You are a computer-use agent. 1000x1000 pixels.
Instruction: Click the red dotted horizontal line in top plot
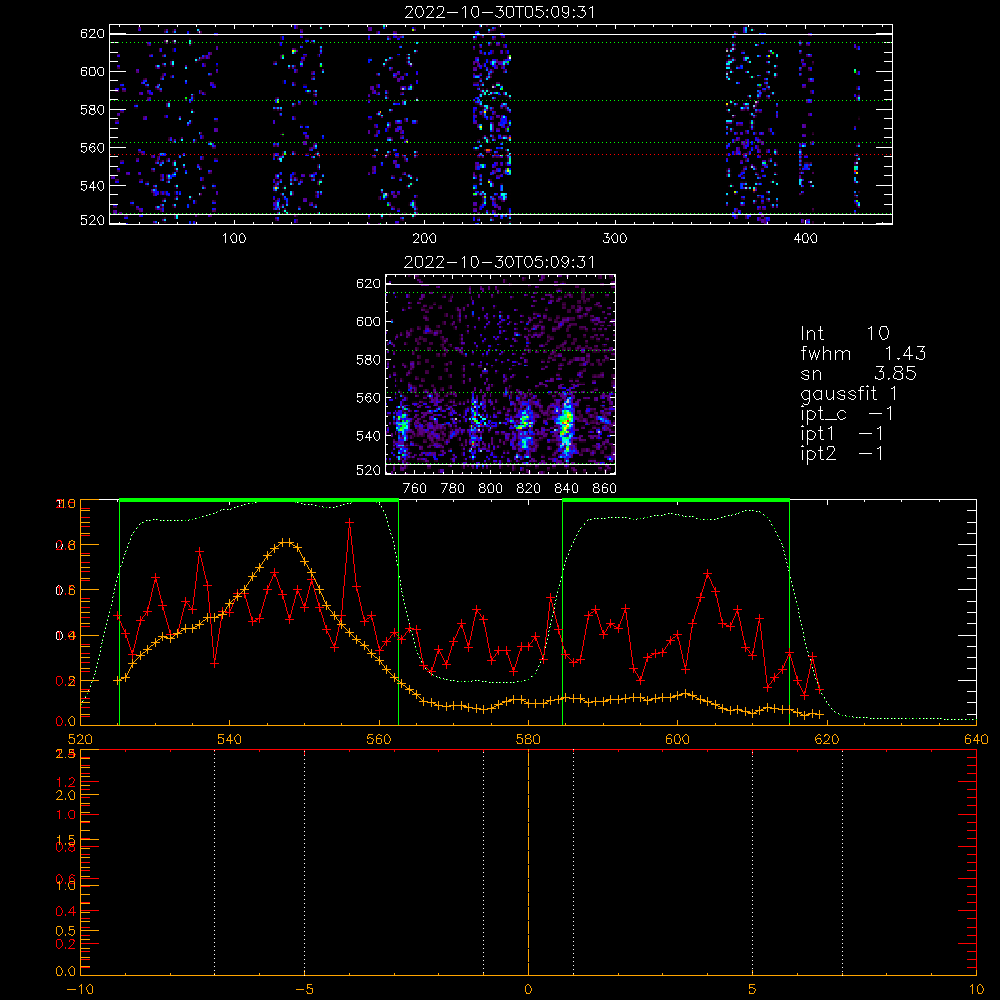click(x=501, y=154)
